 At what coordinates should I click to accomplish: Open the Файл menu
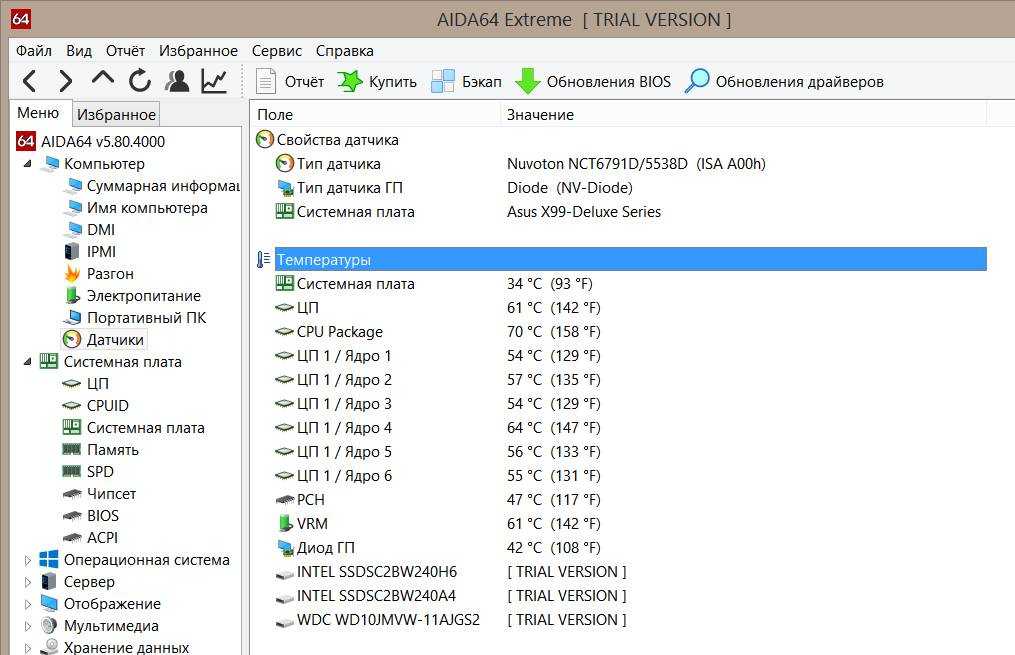pyautogui.click(x=34, y=50)
